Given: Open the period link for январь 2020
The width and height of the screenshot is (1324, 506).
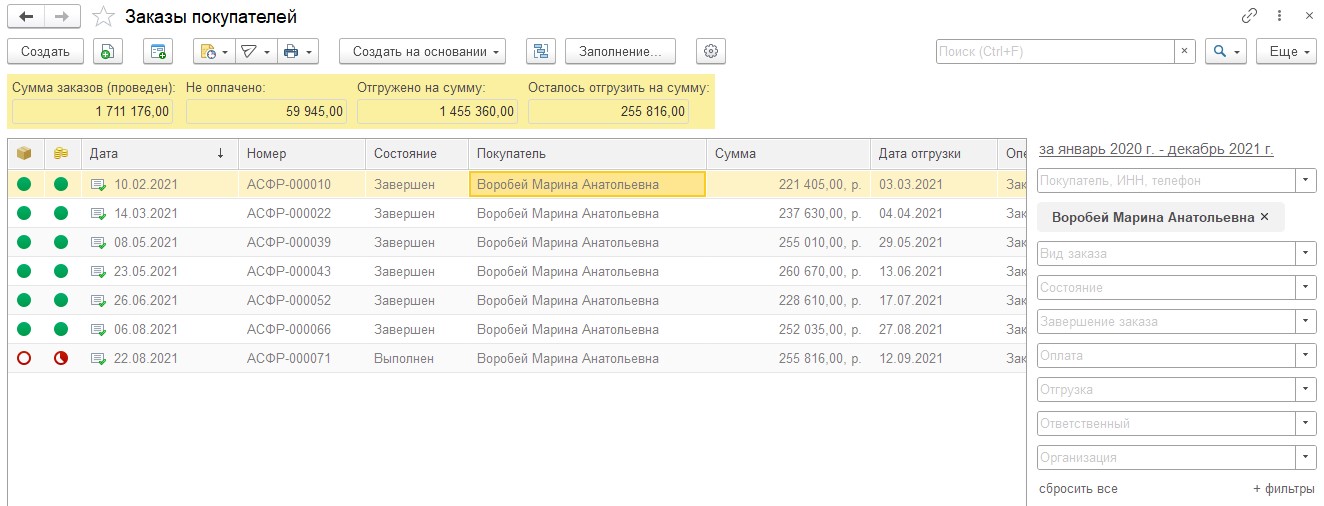Looking at the screenshot, I should click(1156, 149).
